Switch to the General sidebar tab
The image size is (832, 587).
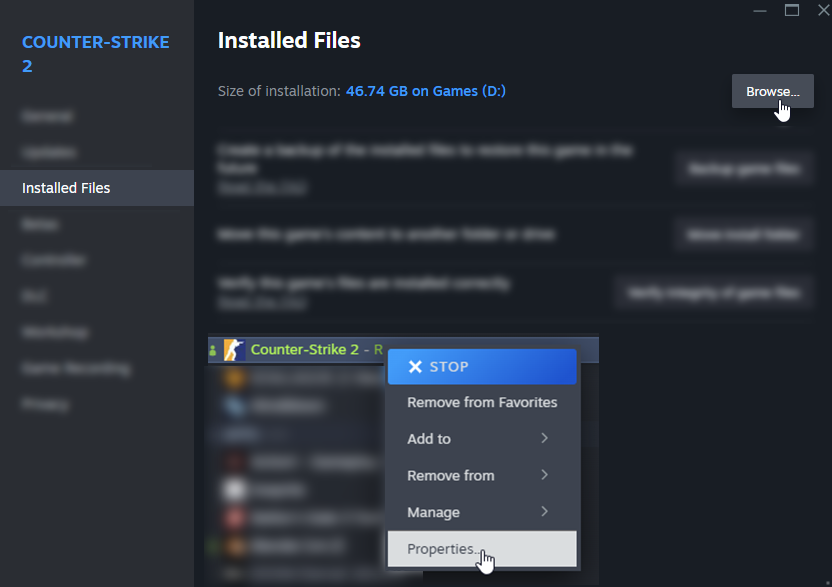coord(47,116)
